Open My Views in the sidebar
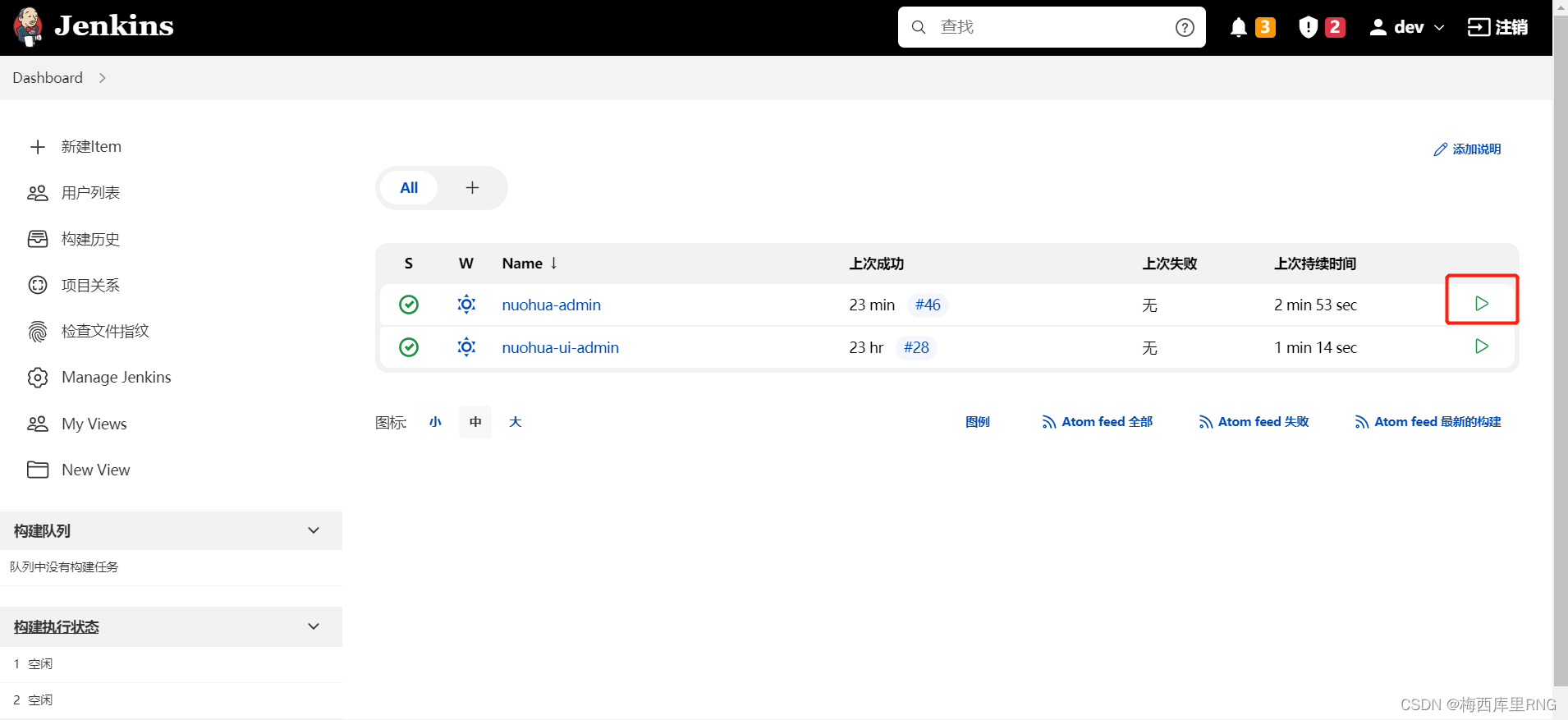 [94, 424]
